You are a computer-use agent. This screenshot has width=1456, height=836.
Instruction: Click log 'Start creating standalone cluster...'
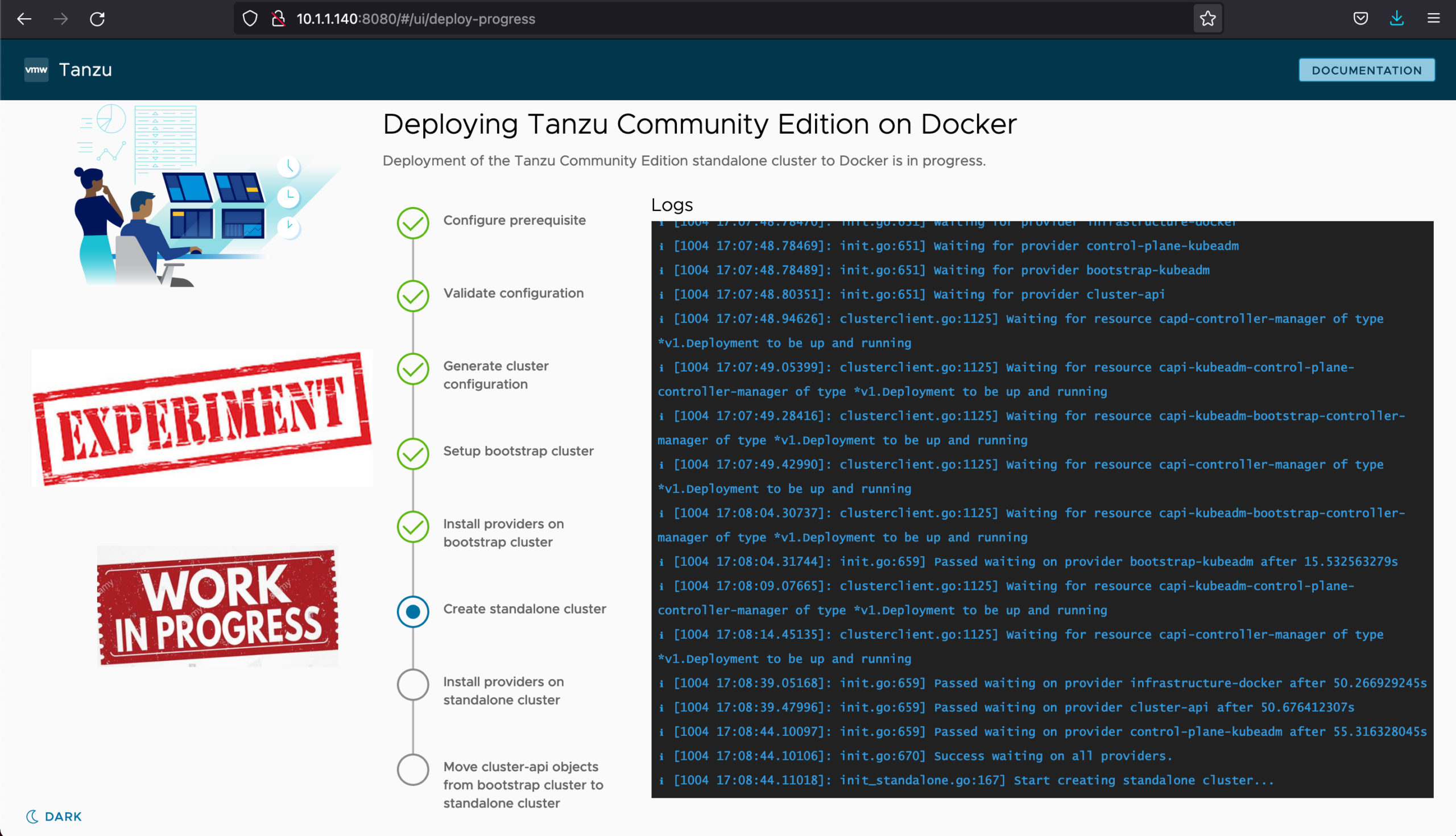(966, 780)
